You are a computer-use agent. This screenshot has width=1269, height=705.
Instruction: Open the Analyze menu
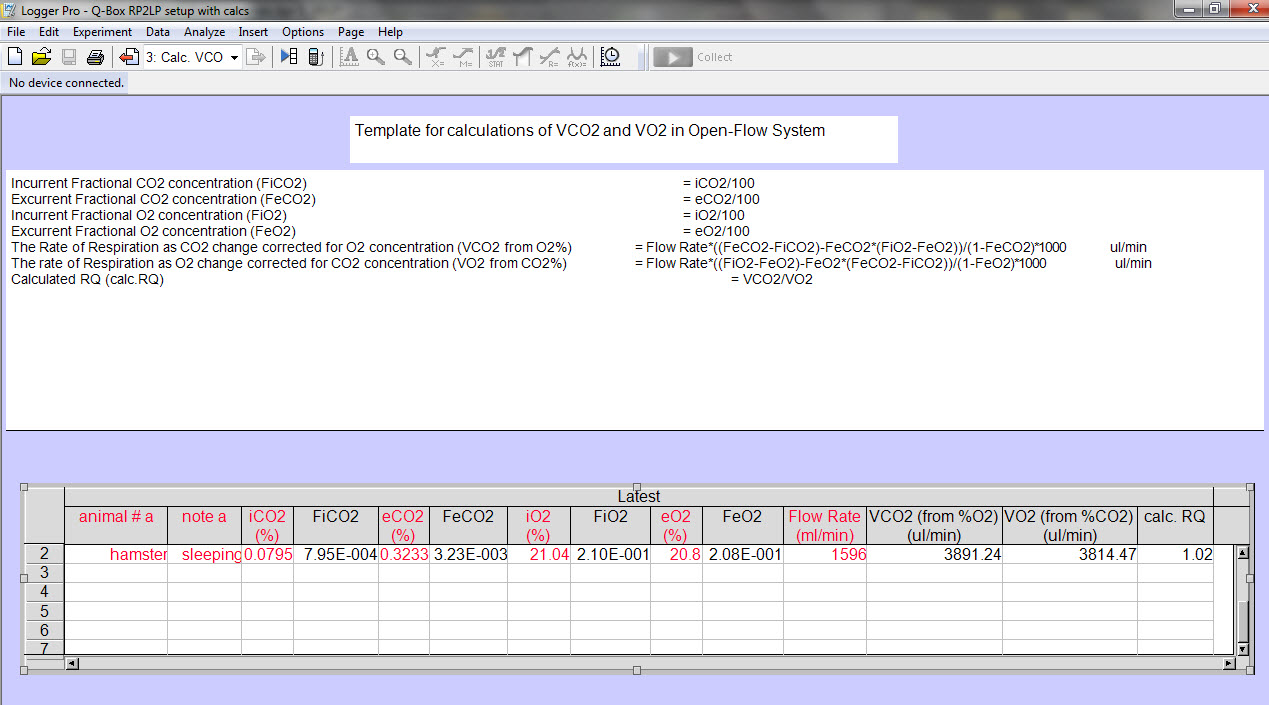pos(204,31)
